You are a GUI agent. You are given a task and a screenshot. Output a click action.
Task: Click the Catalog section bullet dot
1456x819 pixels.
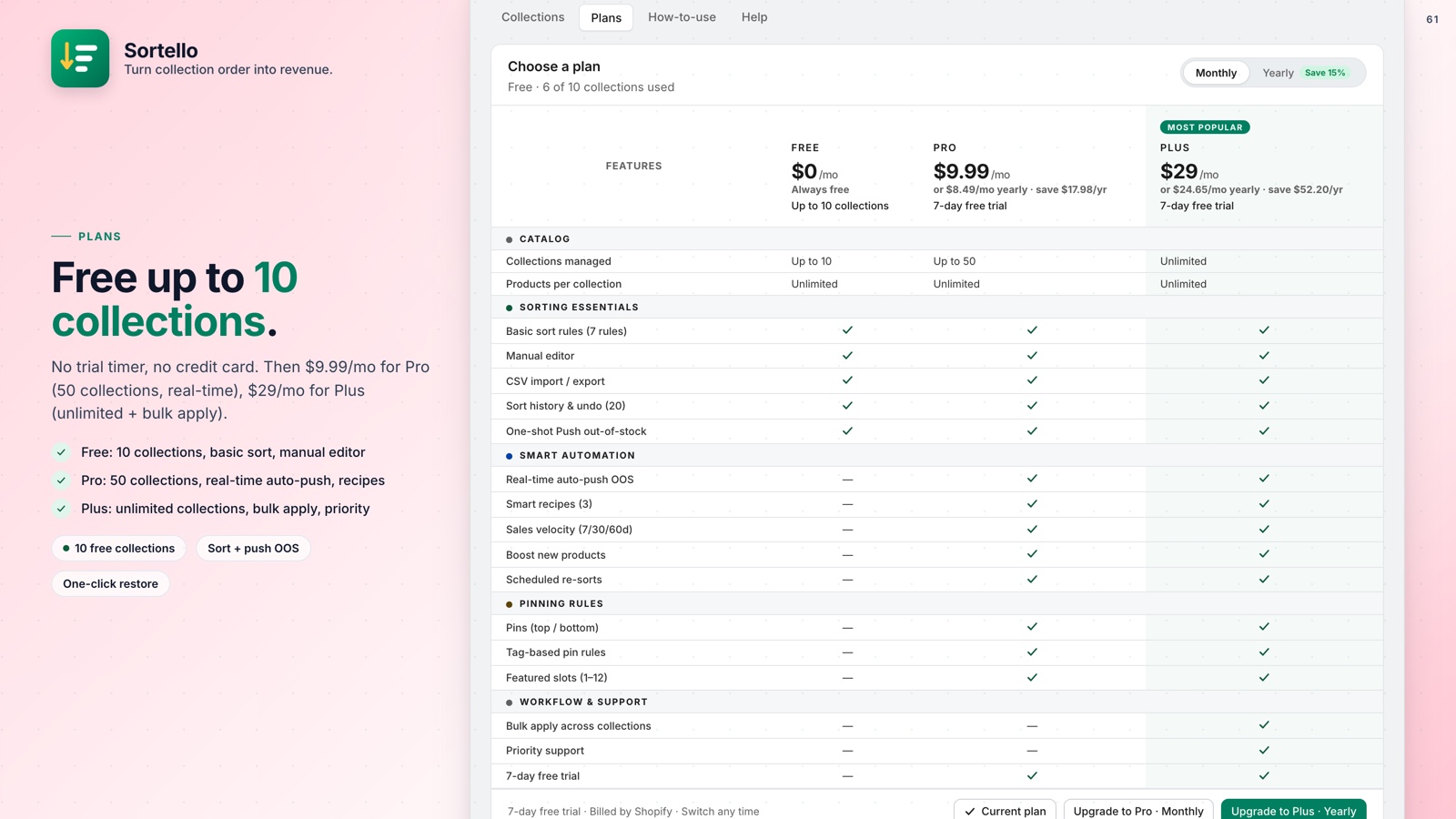[x=509, y=239]
